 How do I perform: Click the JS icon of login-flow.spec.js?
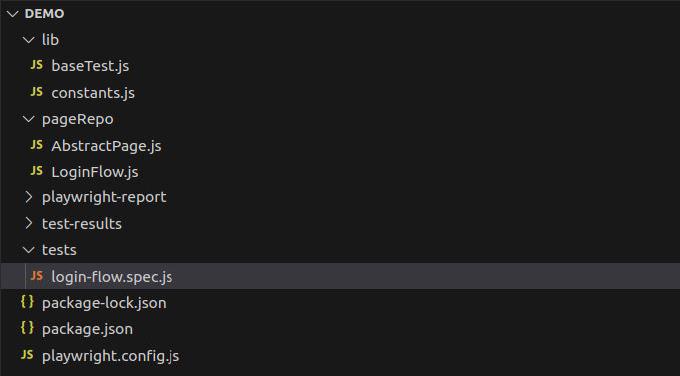point(37,276)
